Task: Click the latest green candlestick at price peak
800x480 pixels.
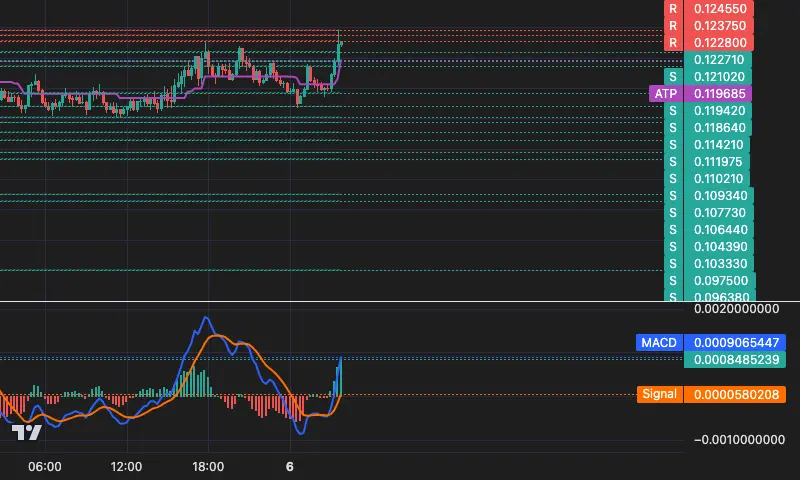Action: coord(339,49)
